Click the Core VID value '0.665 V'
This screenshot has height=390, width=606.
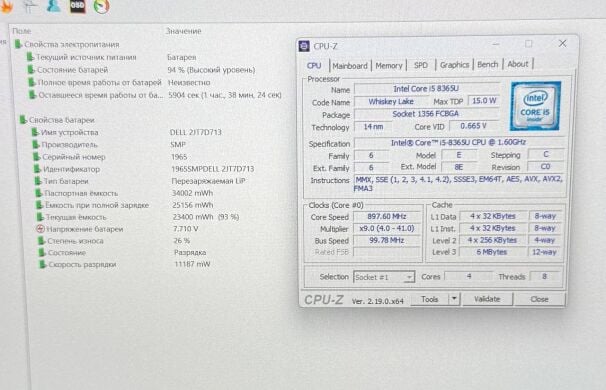(474, 126)
